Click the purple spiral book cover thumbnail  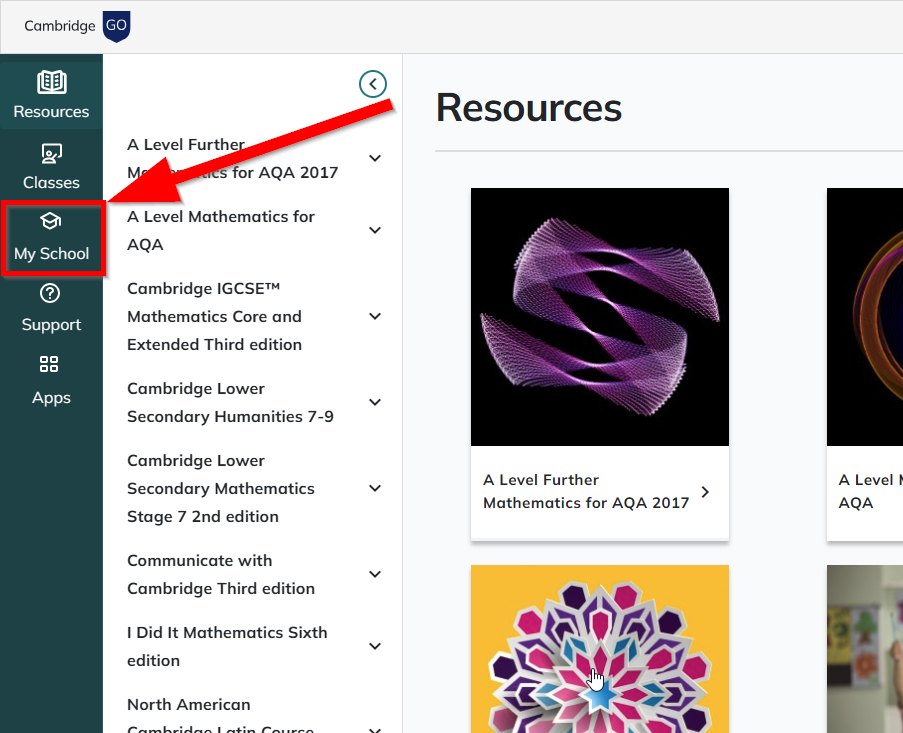[600, 317]
